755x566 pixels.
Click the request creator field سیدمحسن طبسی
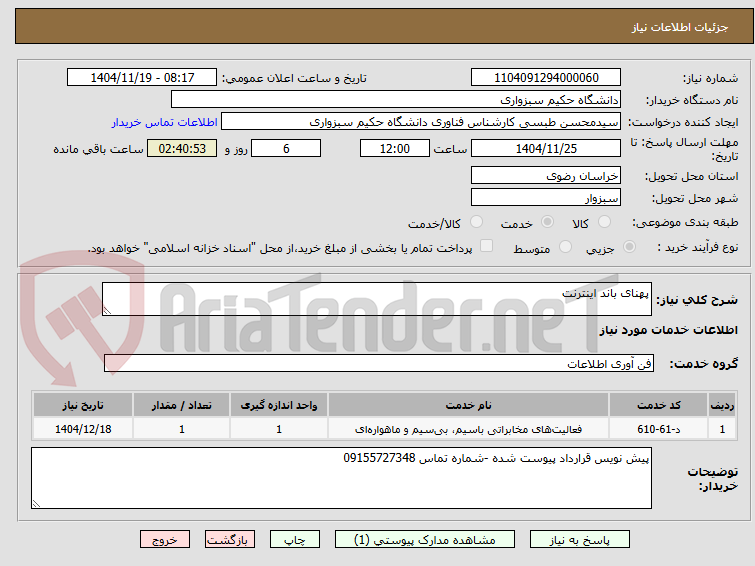click(x=421, y=122)
